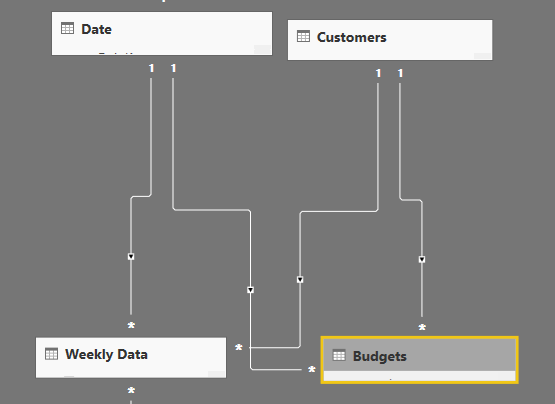Select the Weekly Data table title
Screen dimensions: 555x404
[106, 354]
